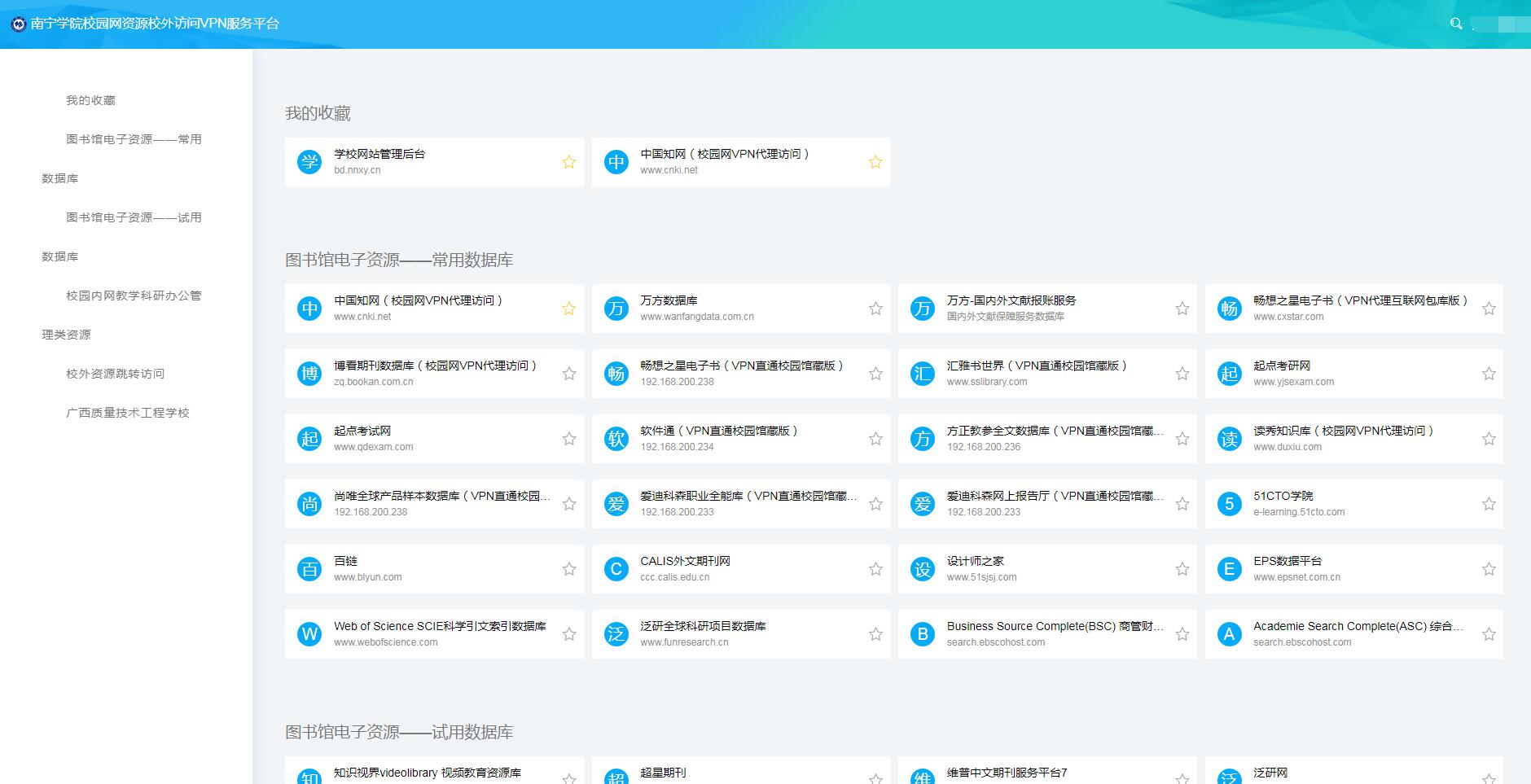Viewport: 1531px width, 784px height.
Task: Click the CALIS外文期刊网 C icon
Action: coord(616,569)
